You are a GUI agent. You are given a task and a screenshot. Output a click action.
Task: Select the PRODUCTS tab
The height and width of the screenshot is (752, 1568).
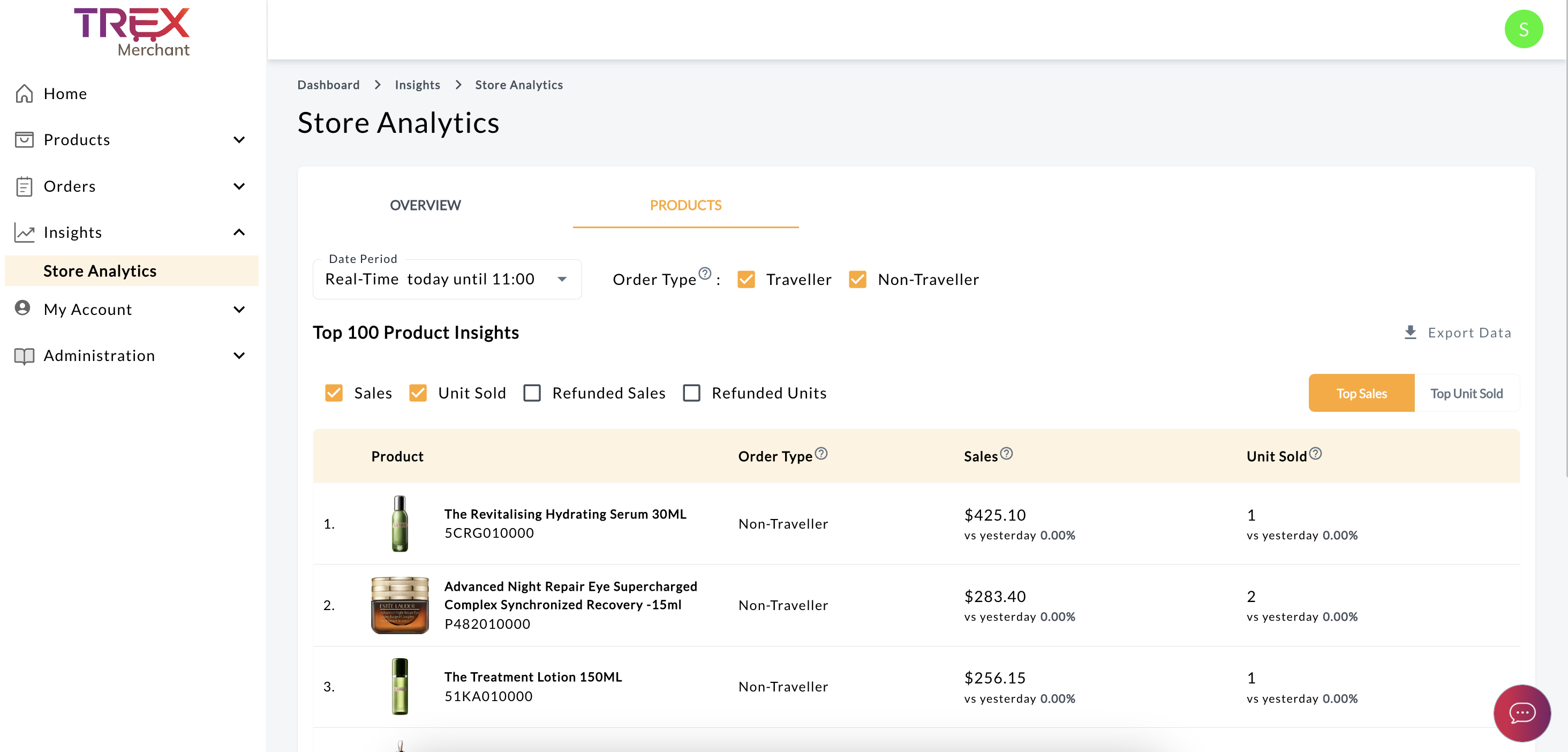[685, 205]
